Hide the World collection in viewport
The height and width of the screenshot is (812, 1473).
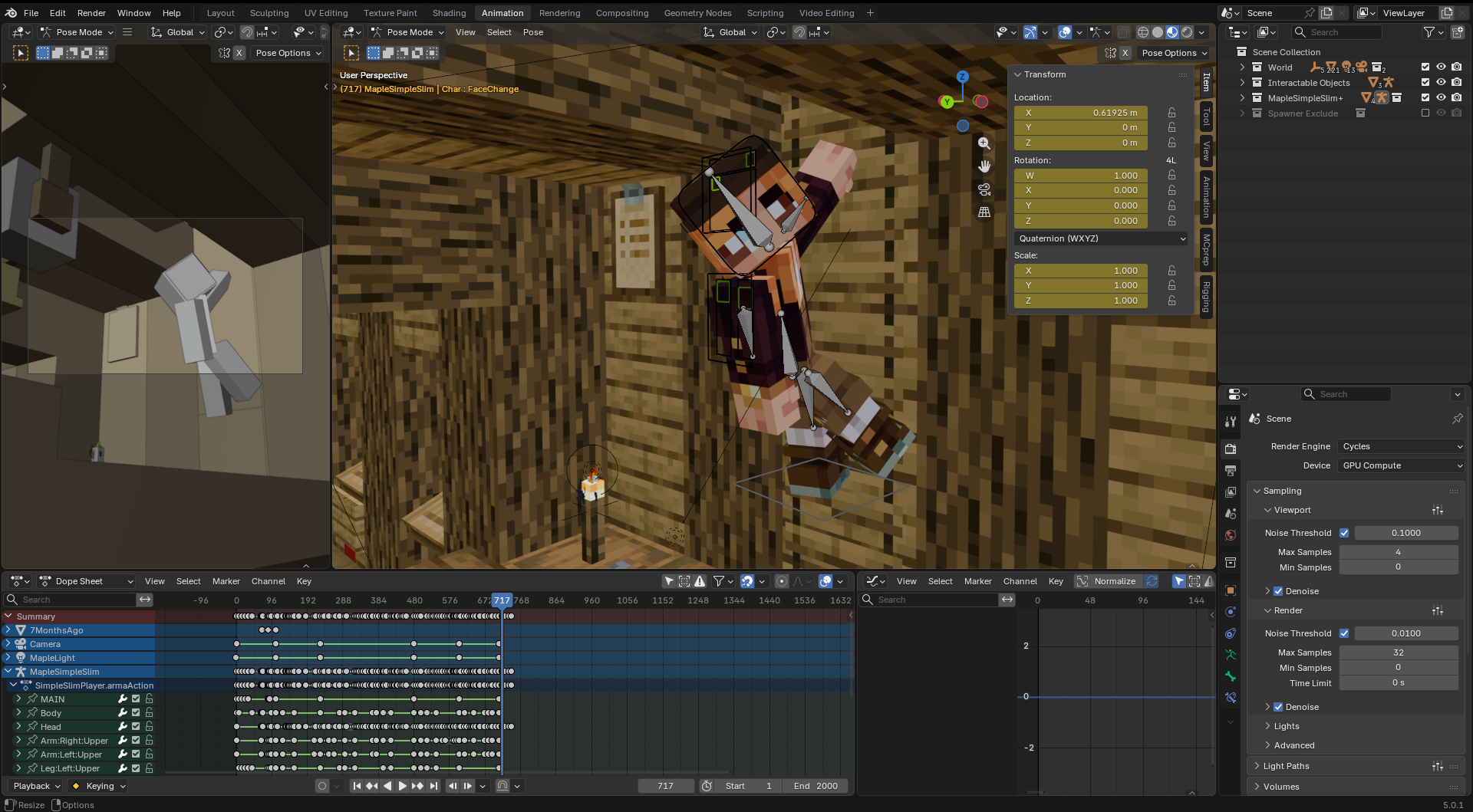click(x=1441, y=67)
